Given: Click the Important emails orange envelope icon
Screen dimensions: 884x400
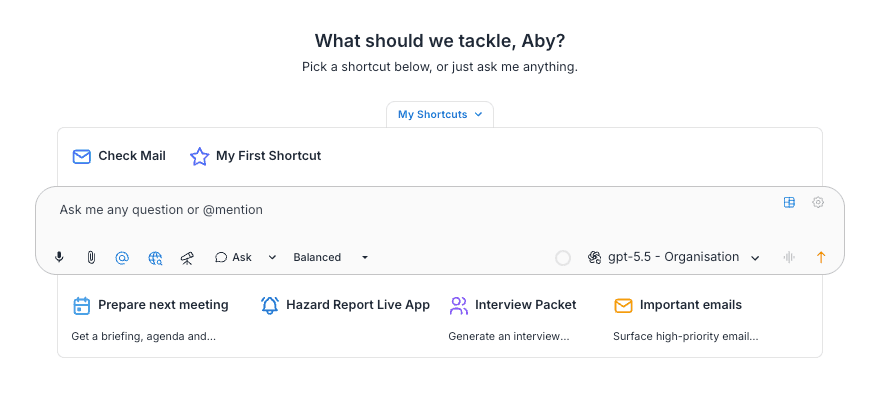Looking at the screenshot, I should pos(623,305).
